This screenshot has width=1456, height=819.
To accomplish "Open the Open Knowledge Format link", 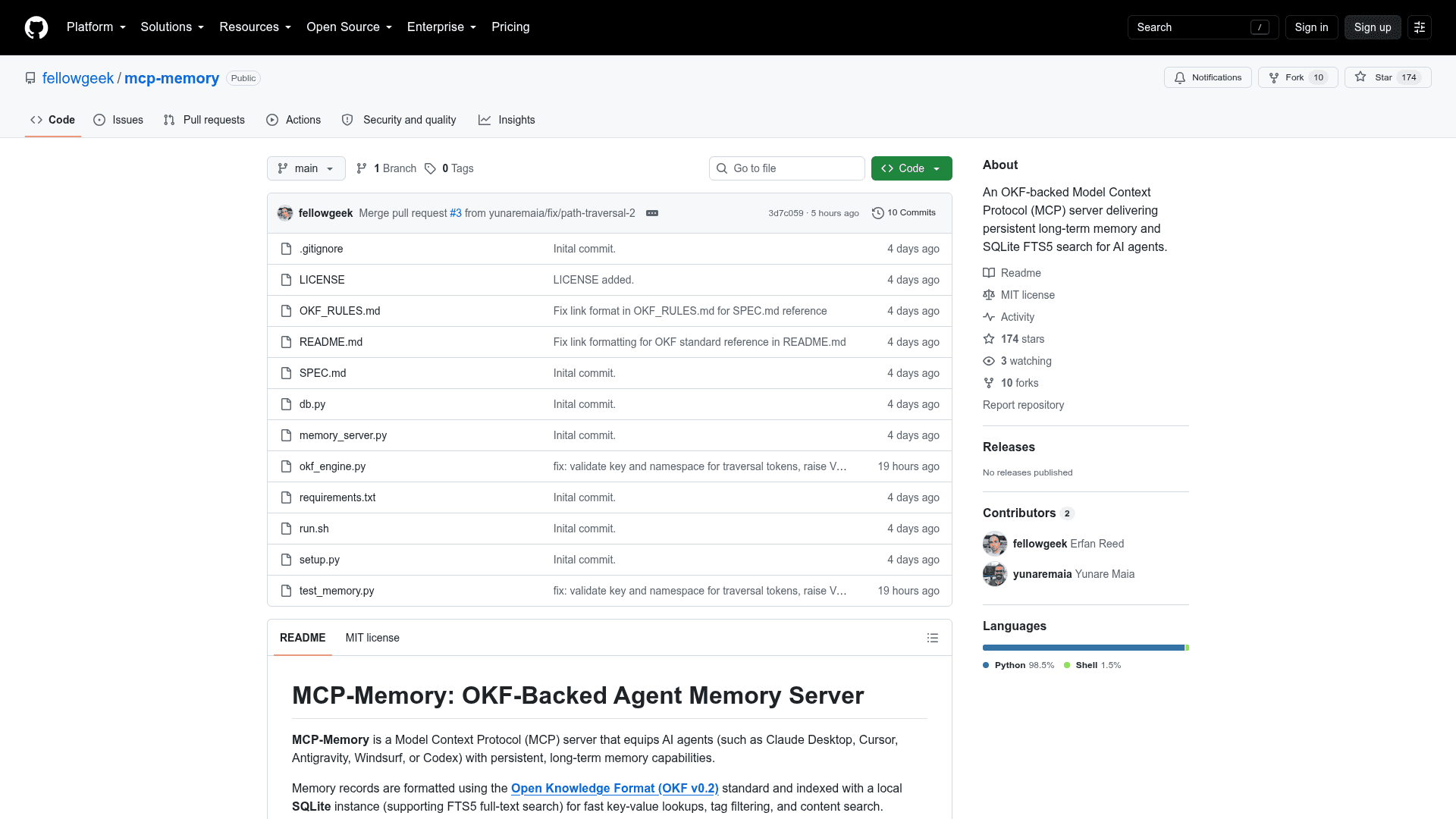I will pos(614,788).
